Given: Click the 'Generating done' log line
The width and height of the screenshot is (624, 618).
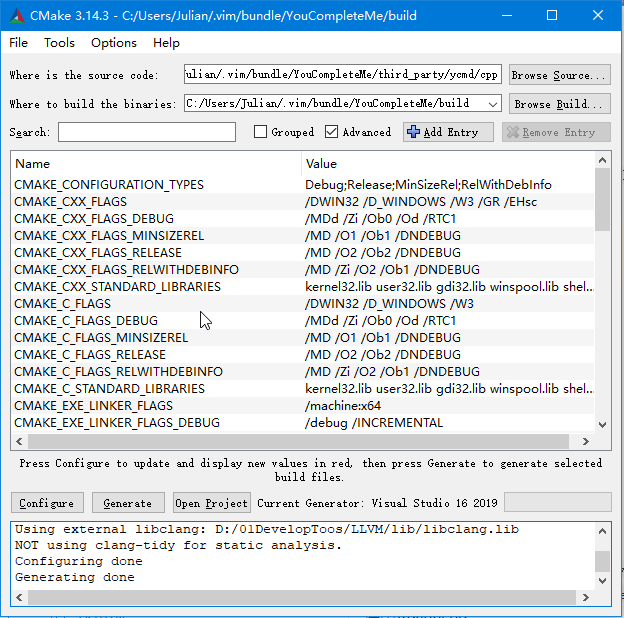Looking at the screenshot, I should [x=75, y=577].
